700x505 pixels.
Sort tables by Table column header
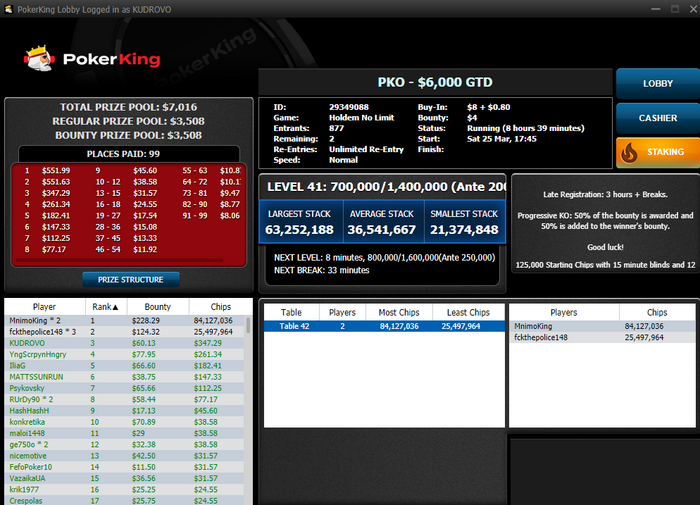click(x=292, y=313)
